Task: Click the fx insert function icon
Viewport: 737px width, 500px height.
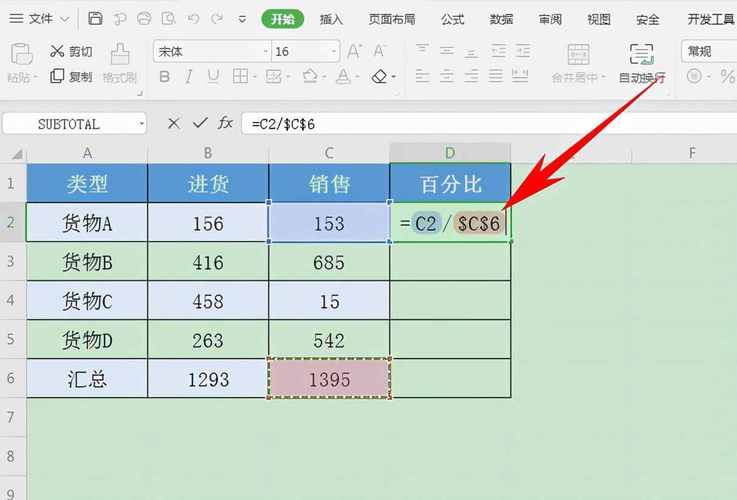Action: [x=226, y=123]
